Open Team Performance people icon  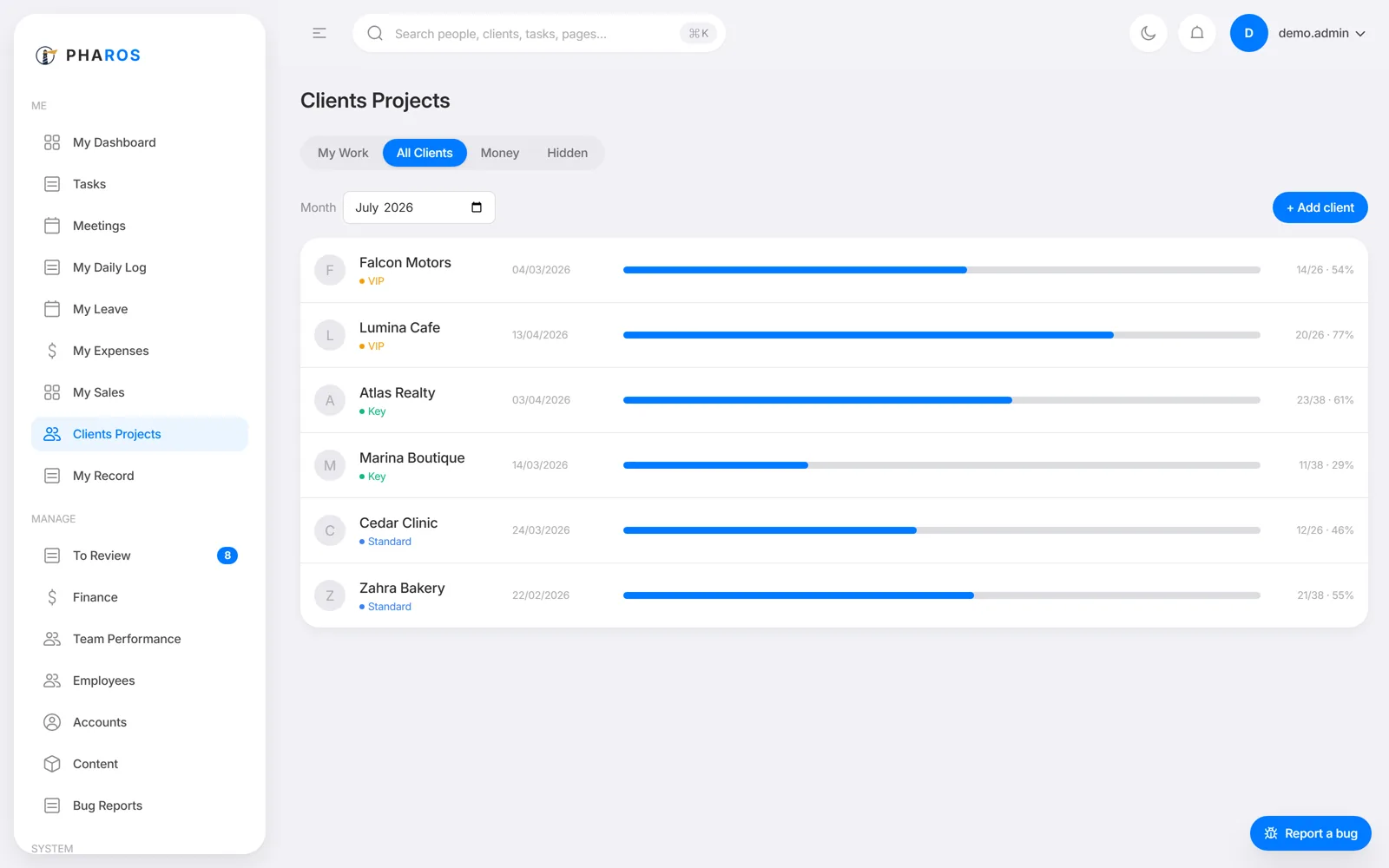coord(52,639)
